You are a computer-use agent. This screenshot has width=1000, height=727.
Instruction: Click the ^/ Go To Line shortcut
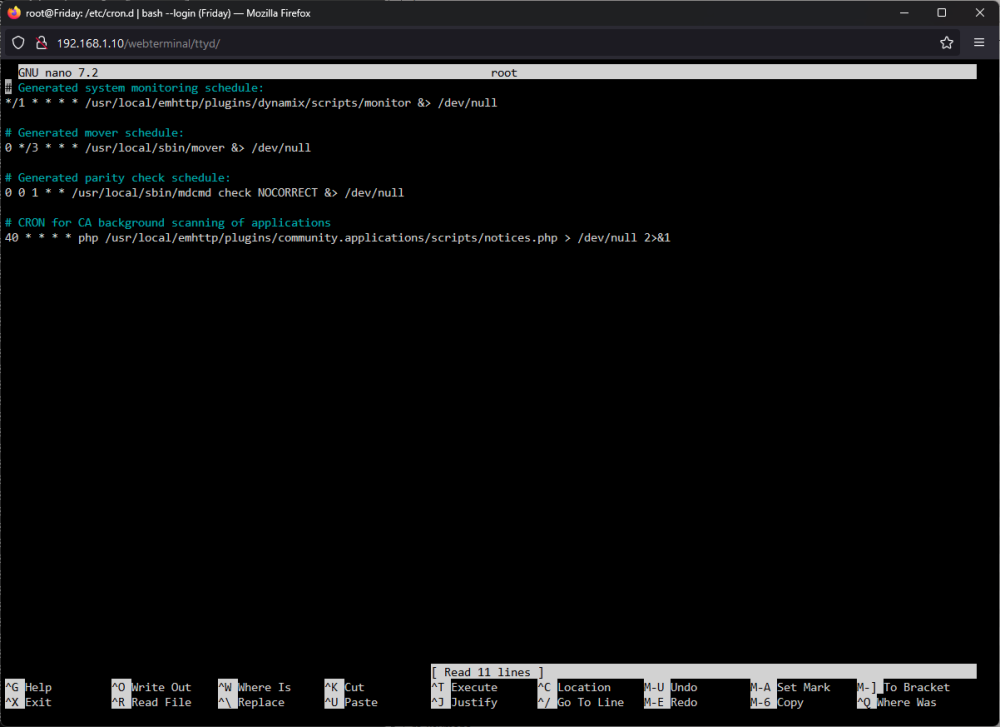click(581, 702)
